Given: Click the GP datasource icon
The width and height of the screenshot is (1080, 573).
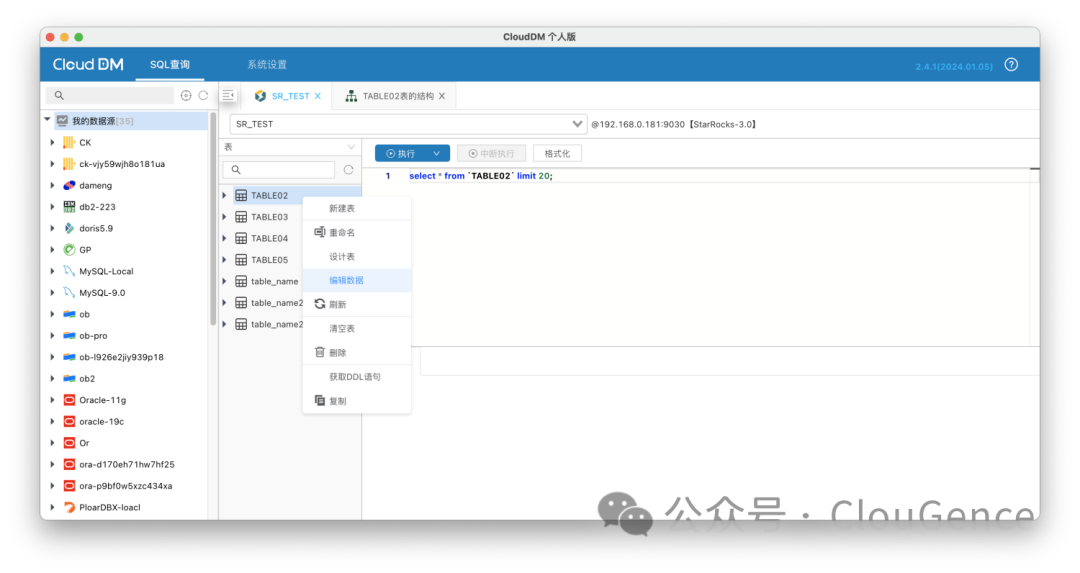Looking at the screenshot, I should click(69, 249).
